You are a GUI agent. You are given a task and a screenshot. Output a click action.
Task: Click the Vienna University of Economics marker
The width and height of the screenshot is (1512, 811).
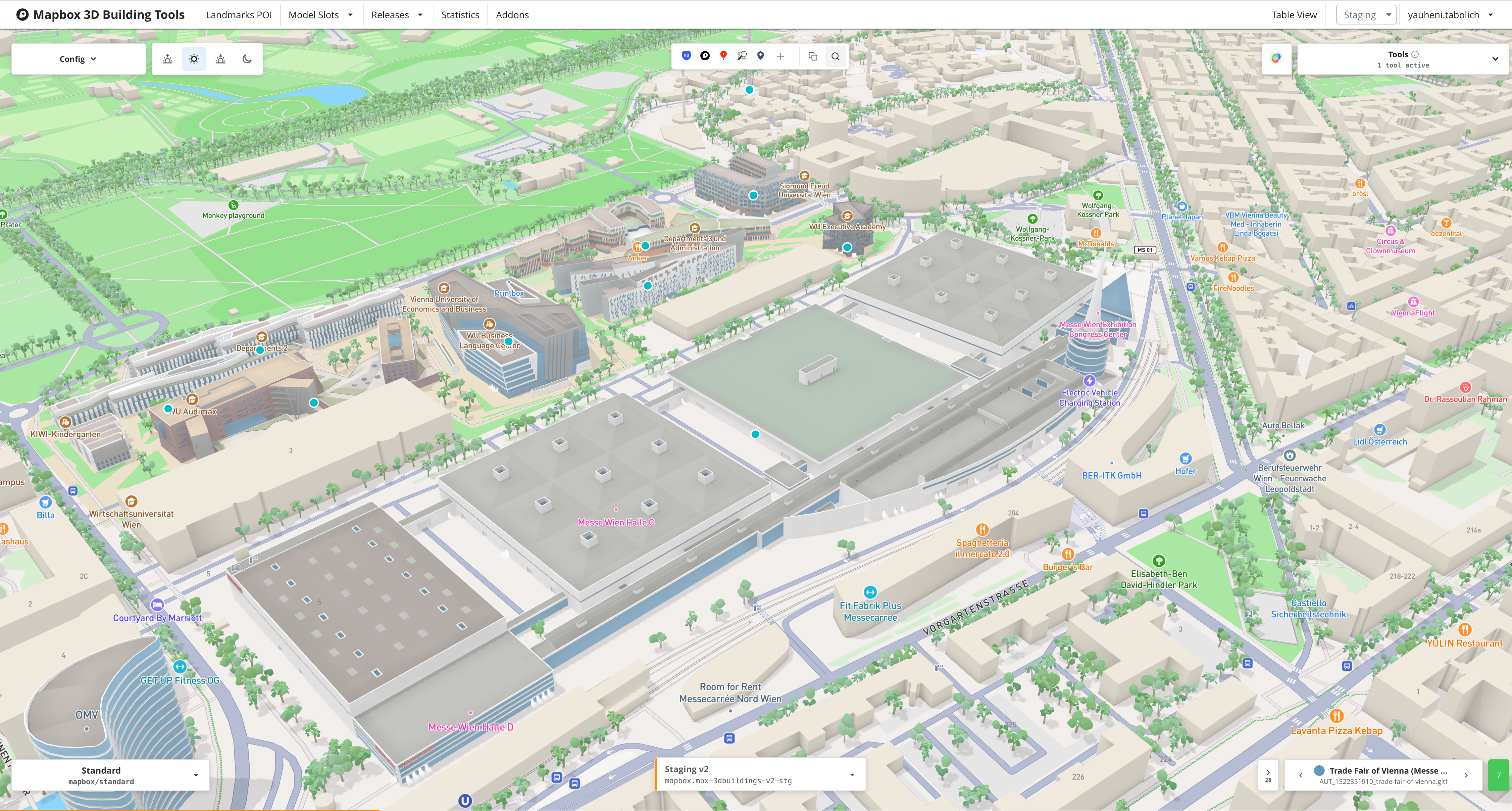click(x=444, y=288)
